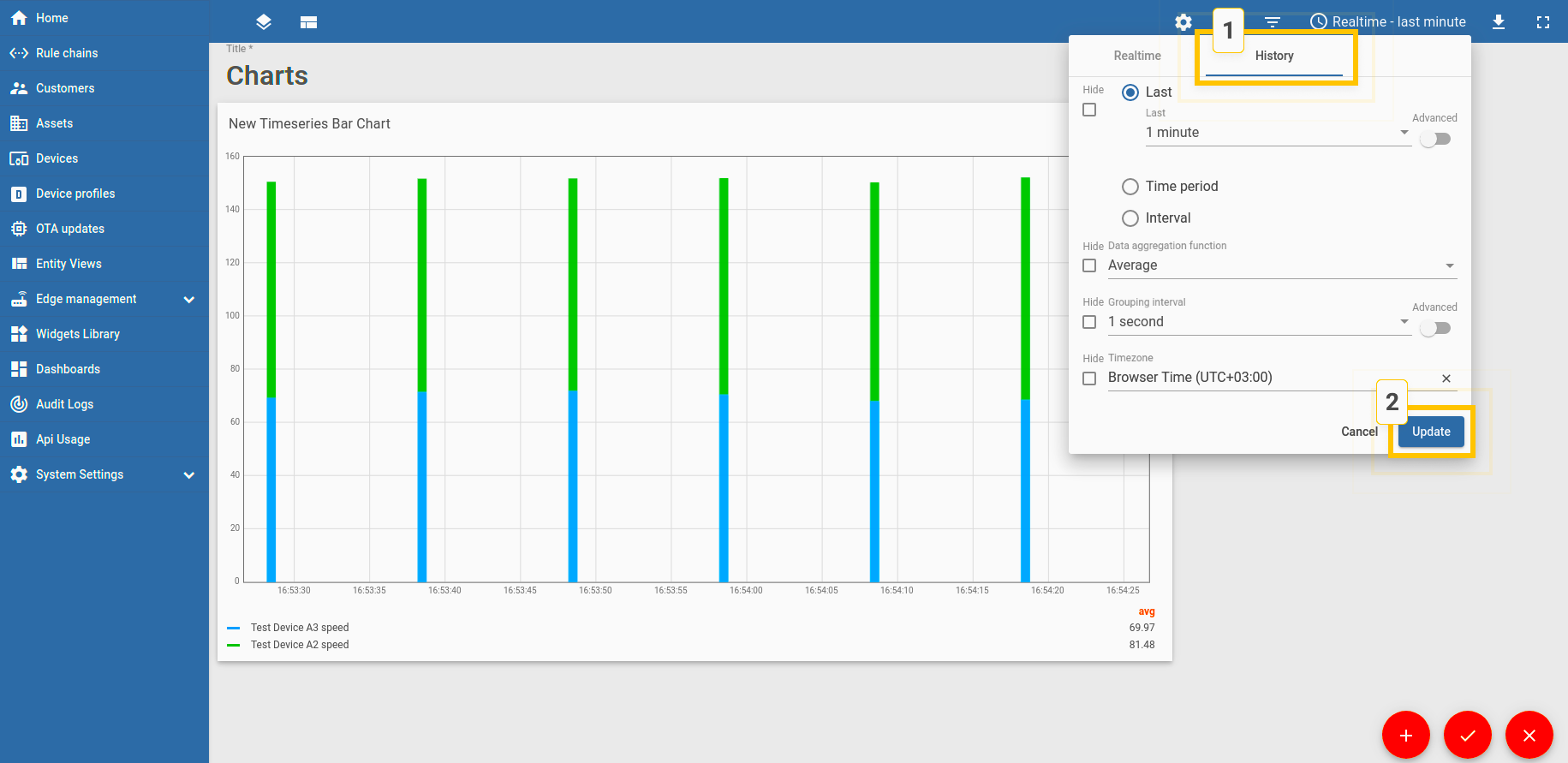Click the Entity Views icon

(x=19, y=264)
